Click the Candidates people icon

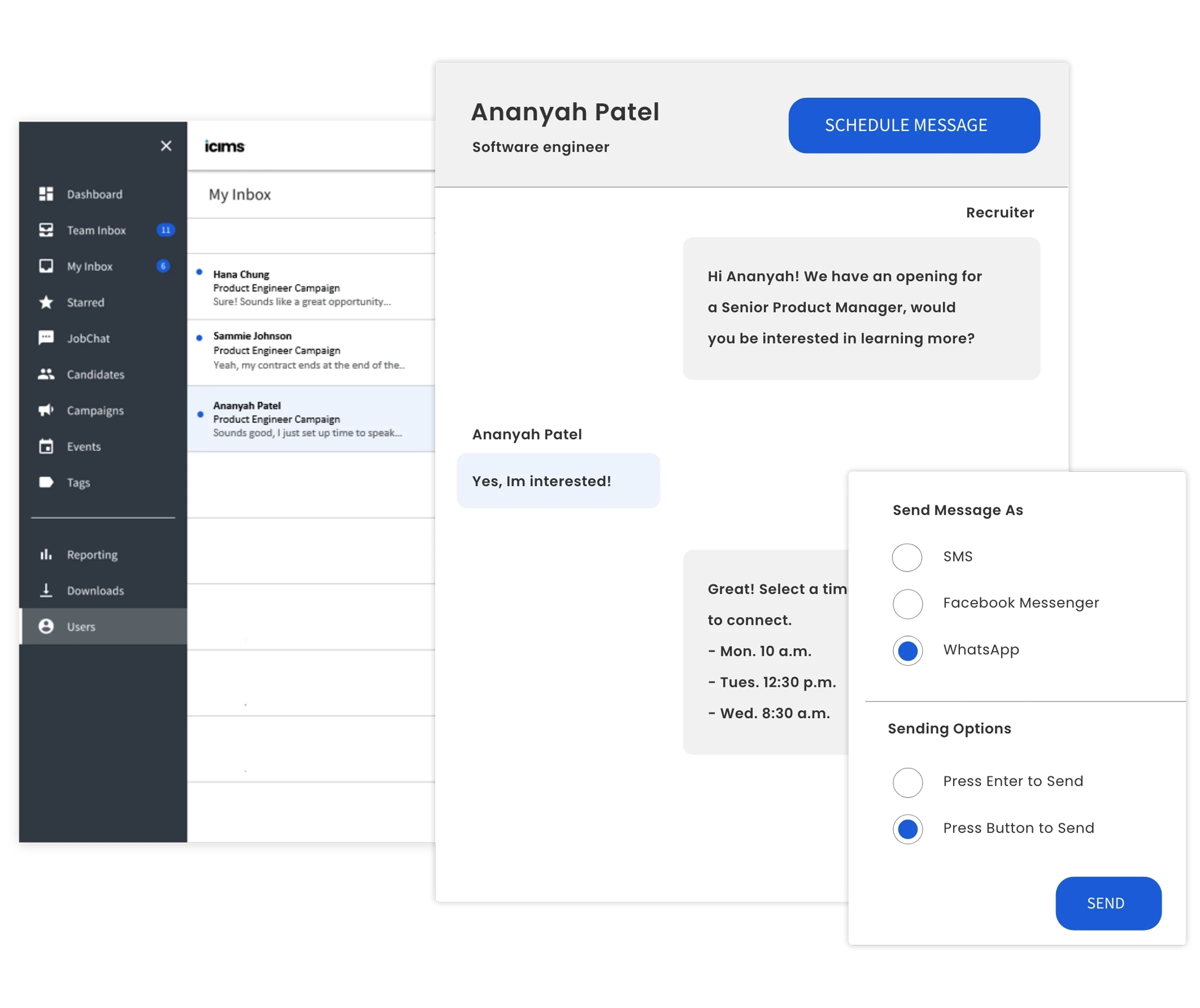pyautogui.click(x=45, y=374)
